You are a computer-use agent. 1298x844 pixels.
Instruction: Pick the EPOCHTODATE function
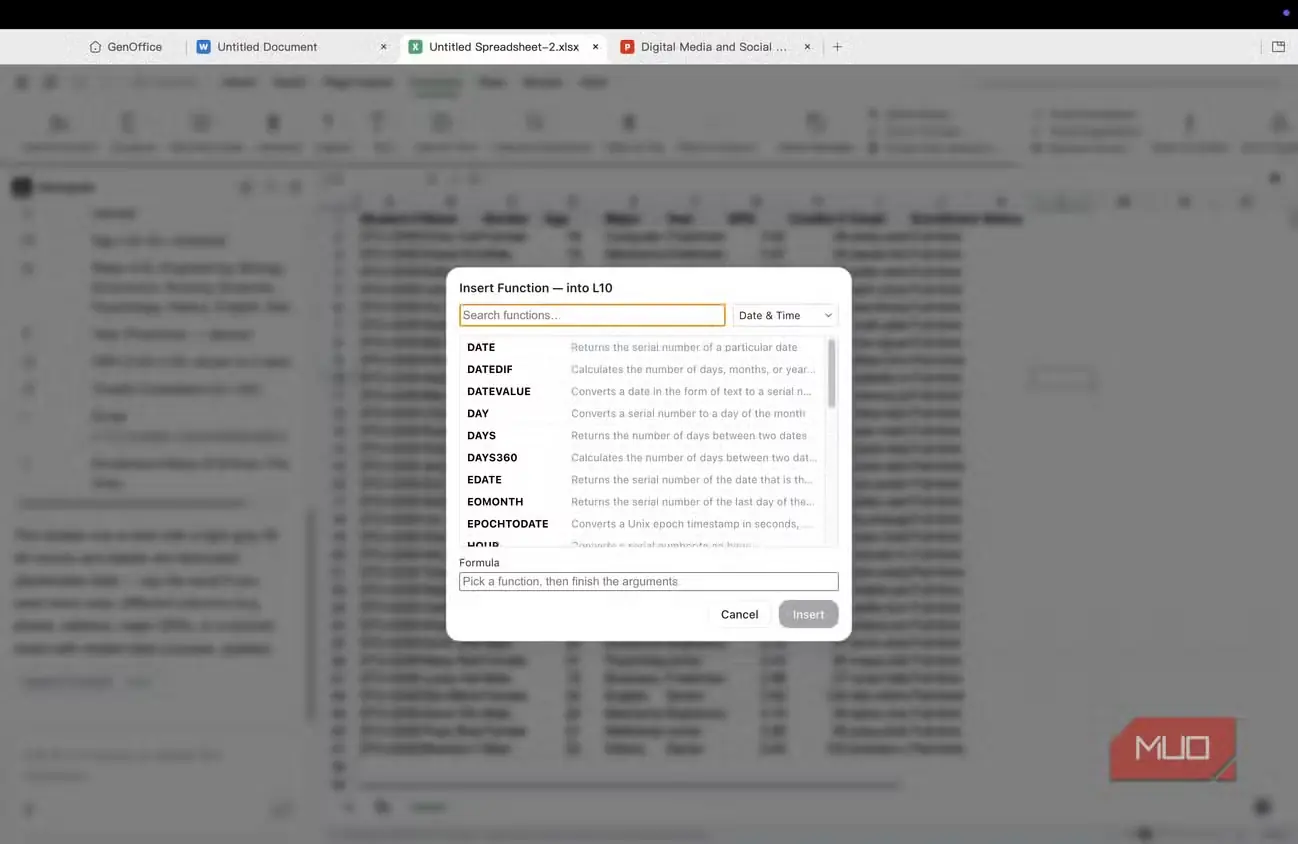643,523
